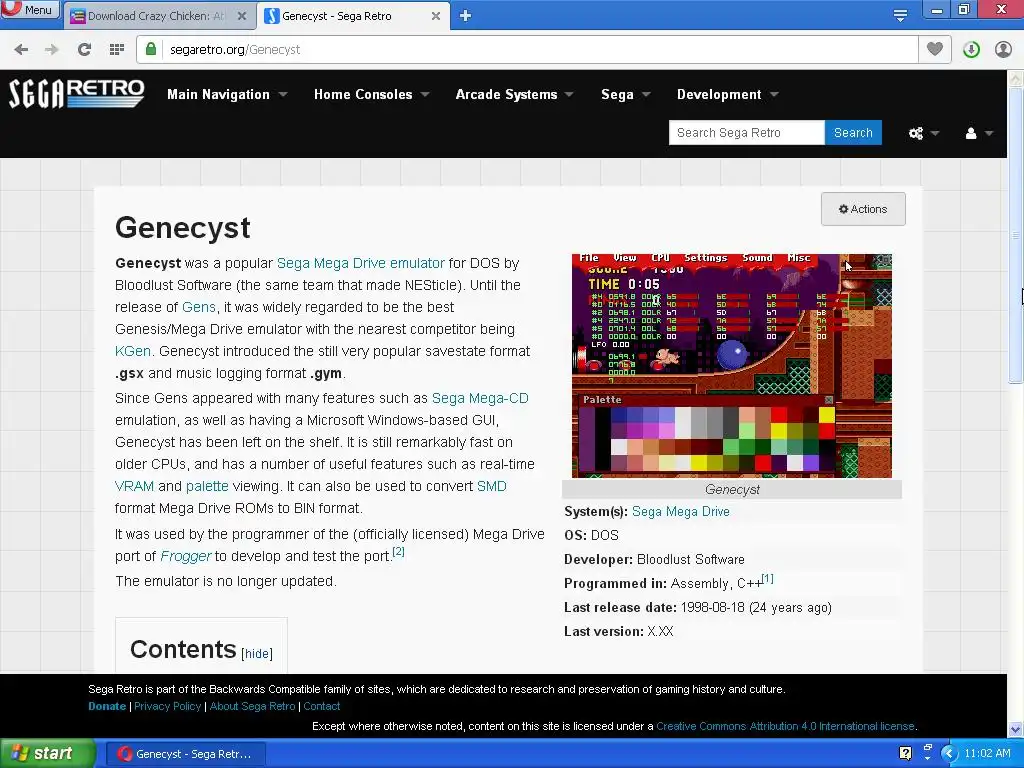Open Creative Commons Attribution 4.0 license link
The height and width of the screenshot is (768, 1024).
click(785, 726)
